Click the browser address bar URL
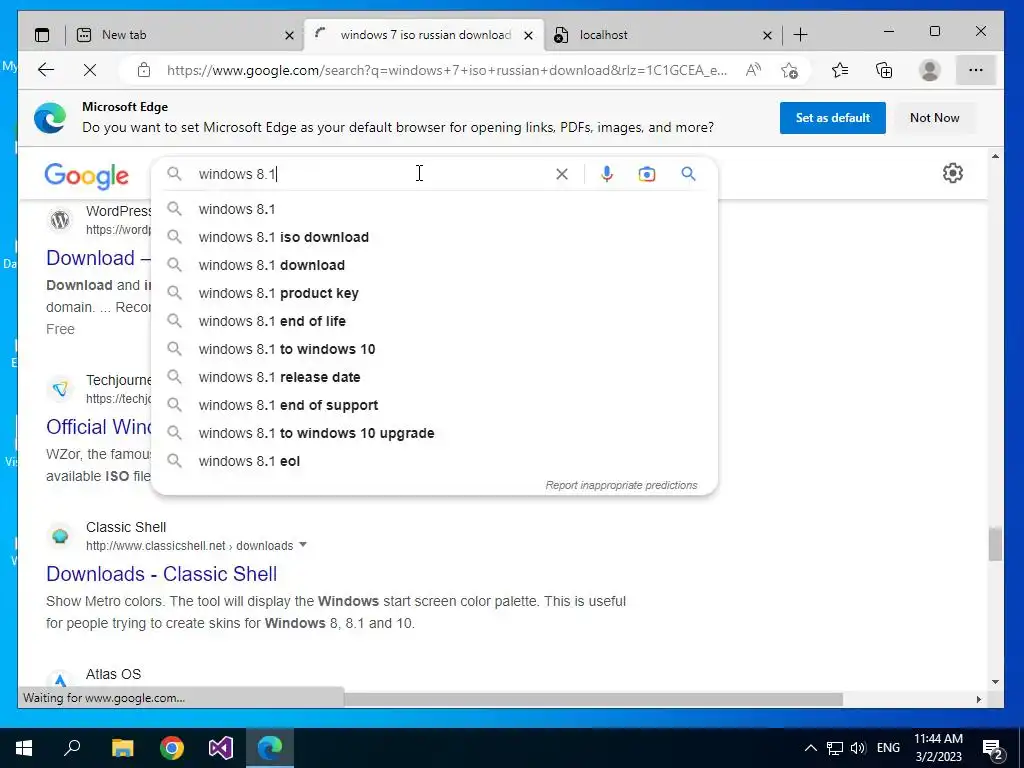1024x768 pixels. click(x=447, y=70)
